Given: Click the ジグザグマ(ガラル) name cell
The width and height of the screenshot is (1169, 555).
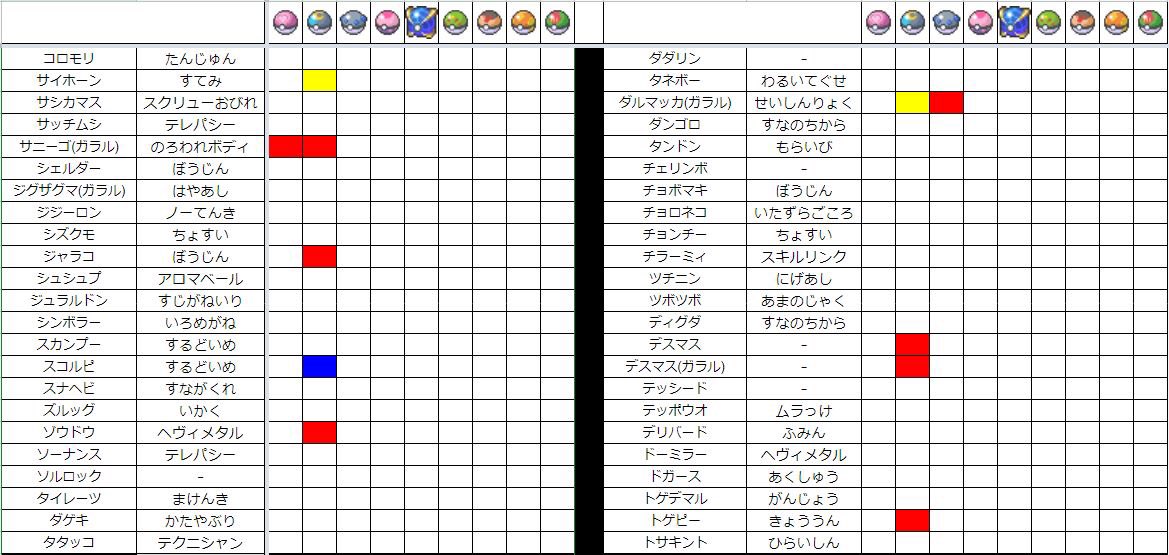Looking at the screenshot, I should tap(69, 190).
